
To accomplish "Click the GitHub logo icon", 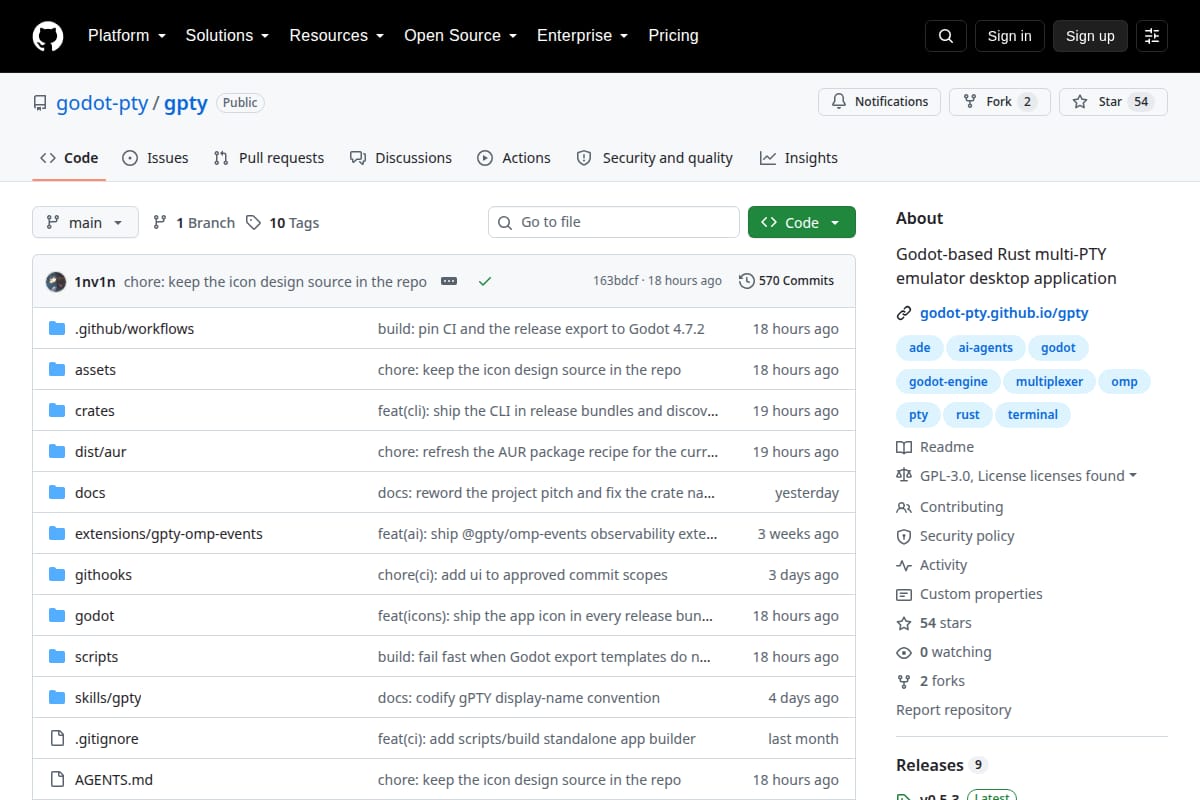I will click(x=48, y=36).
